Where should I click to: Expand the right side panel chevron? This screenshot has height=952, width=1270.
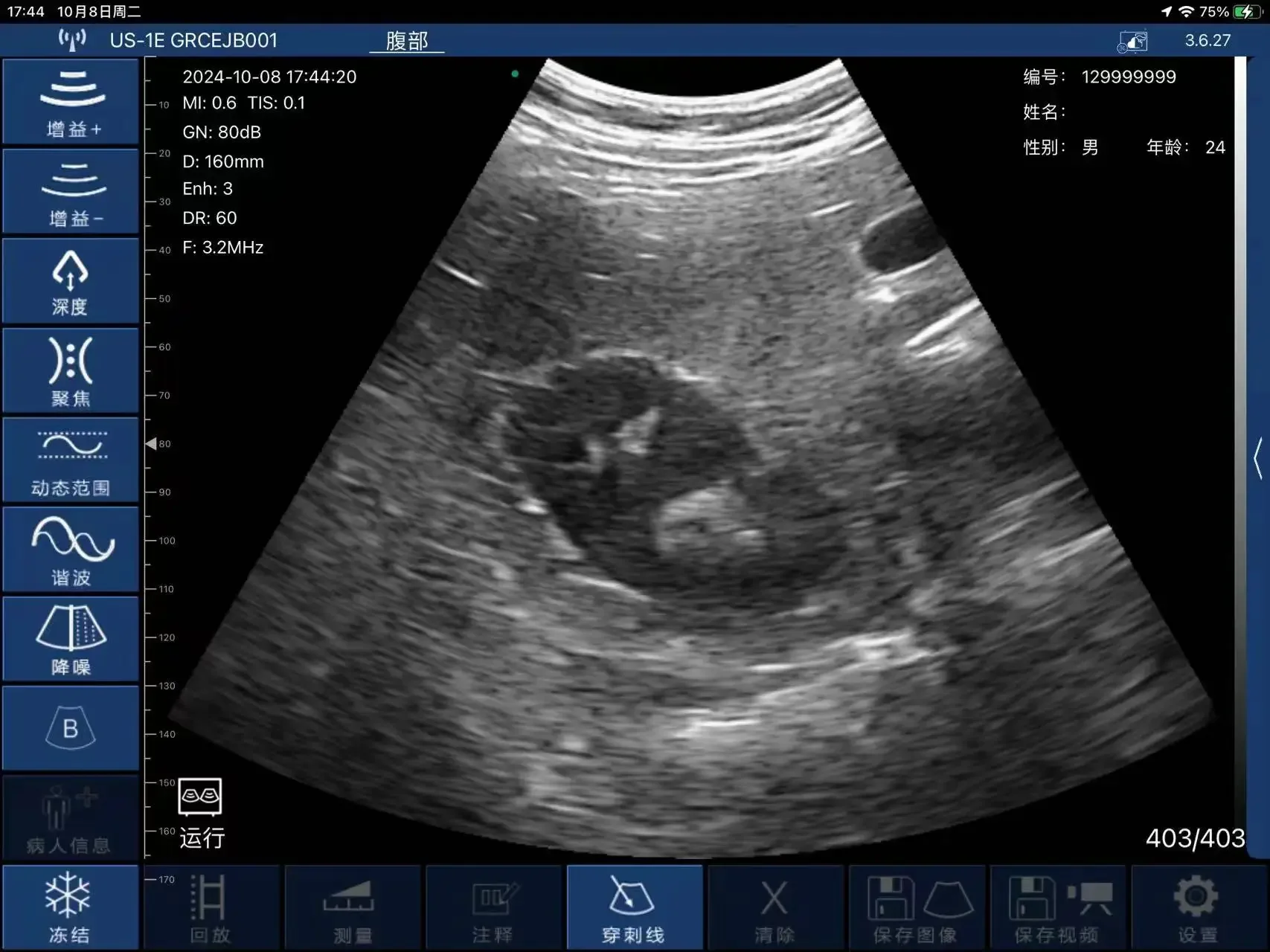pyautogui.click(x=1258, y=457)
